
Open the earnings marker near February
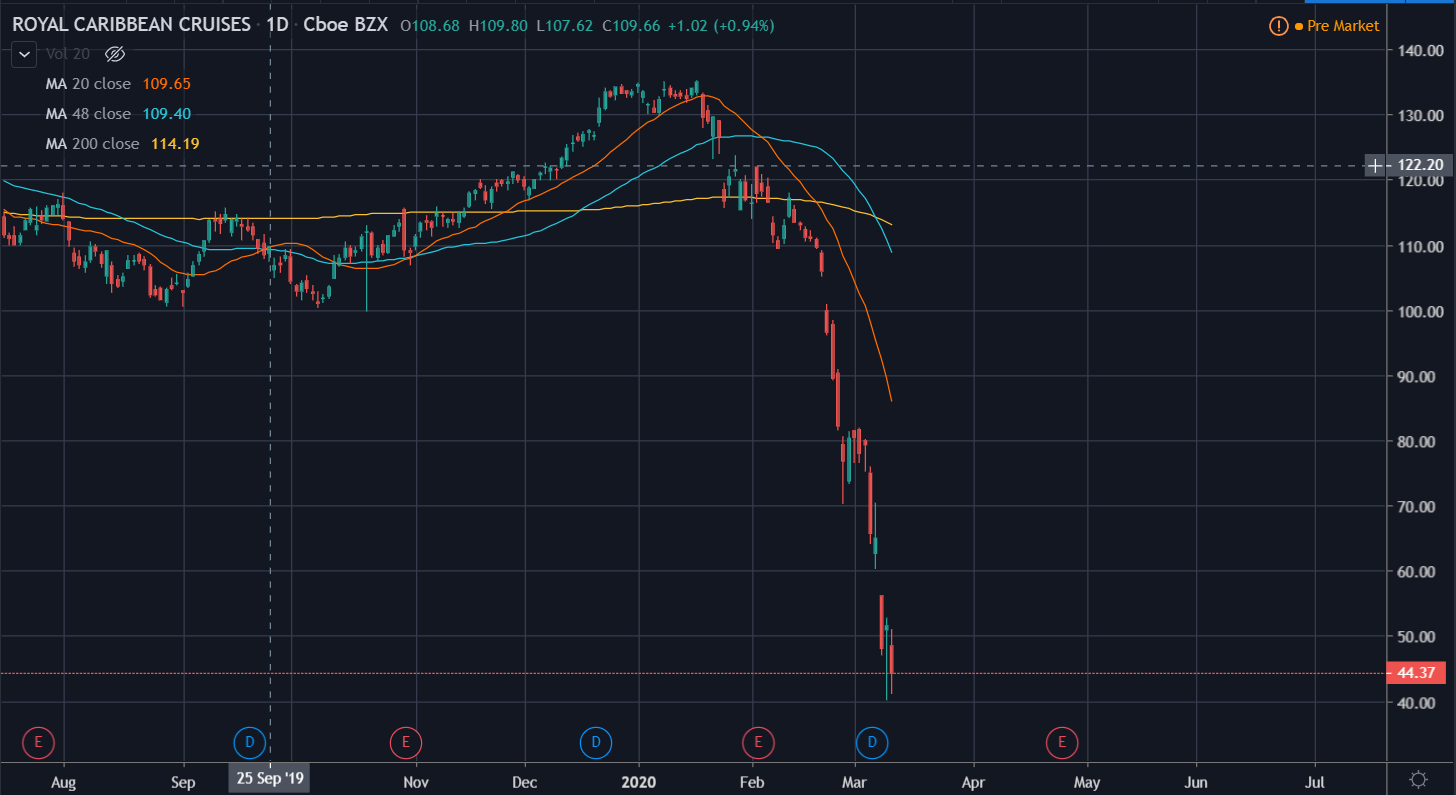coord(758,742)
